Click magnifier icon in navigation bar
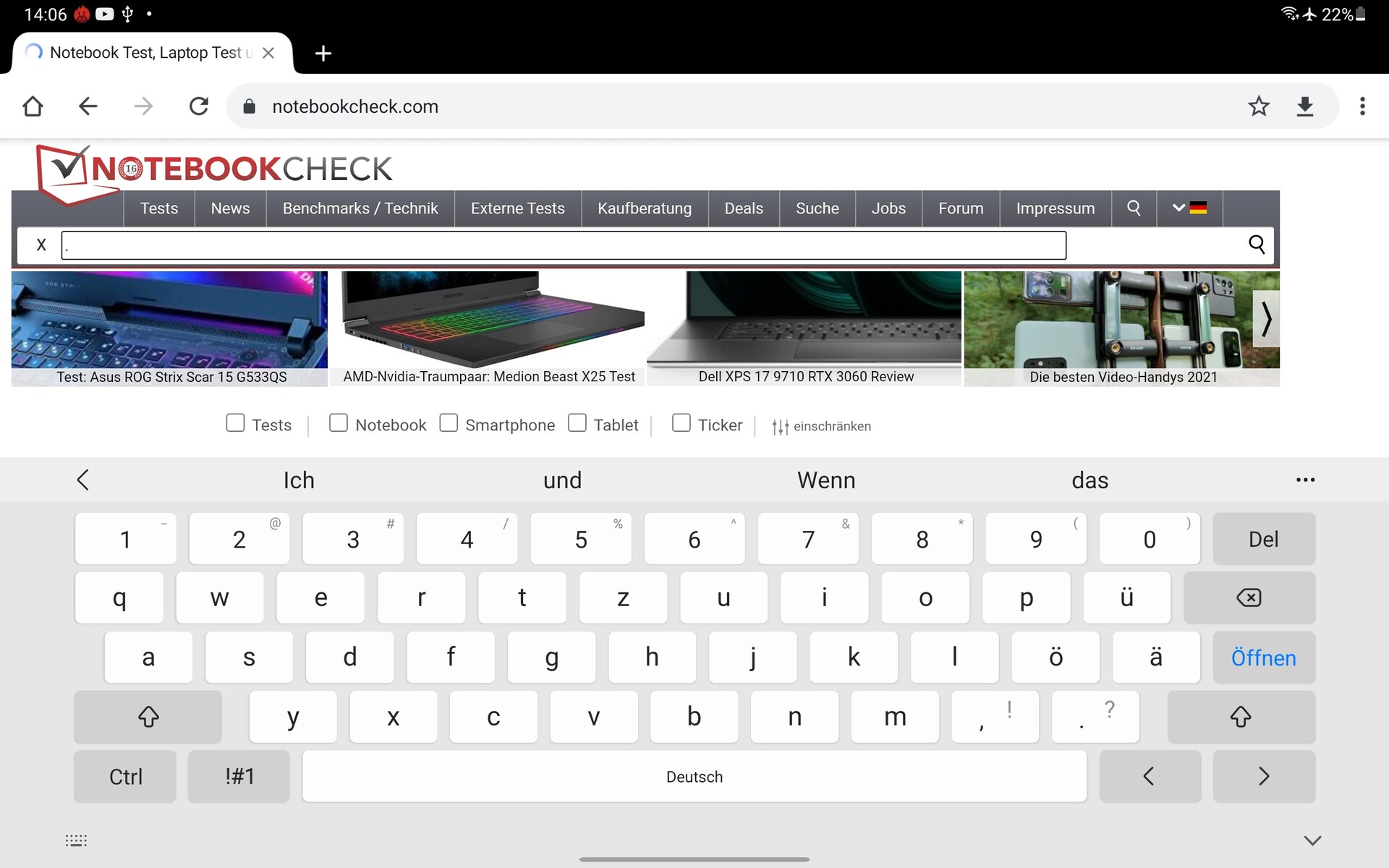Screen dimensions: 1389x868 [x=1134, y=208]
